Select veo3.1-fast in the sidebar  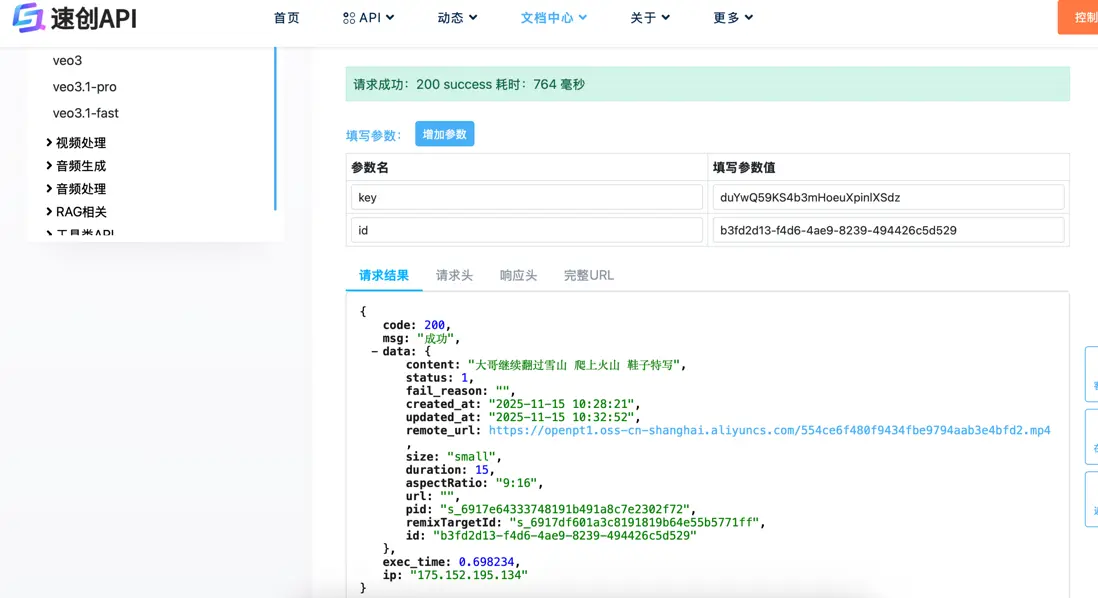click(x=85, y=113)
